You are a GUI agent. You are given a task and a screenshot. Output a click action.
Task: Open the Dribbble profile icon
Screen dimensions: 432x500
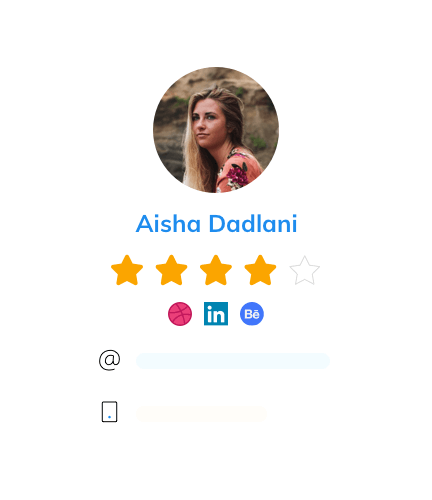point(180,314)
